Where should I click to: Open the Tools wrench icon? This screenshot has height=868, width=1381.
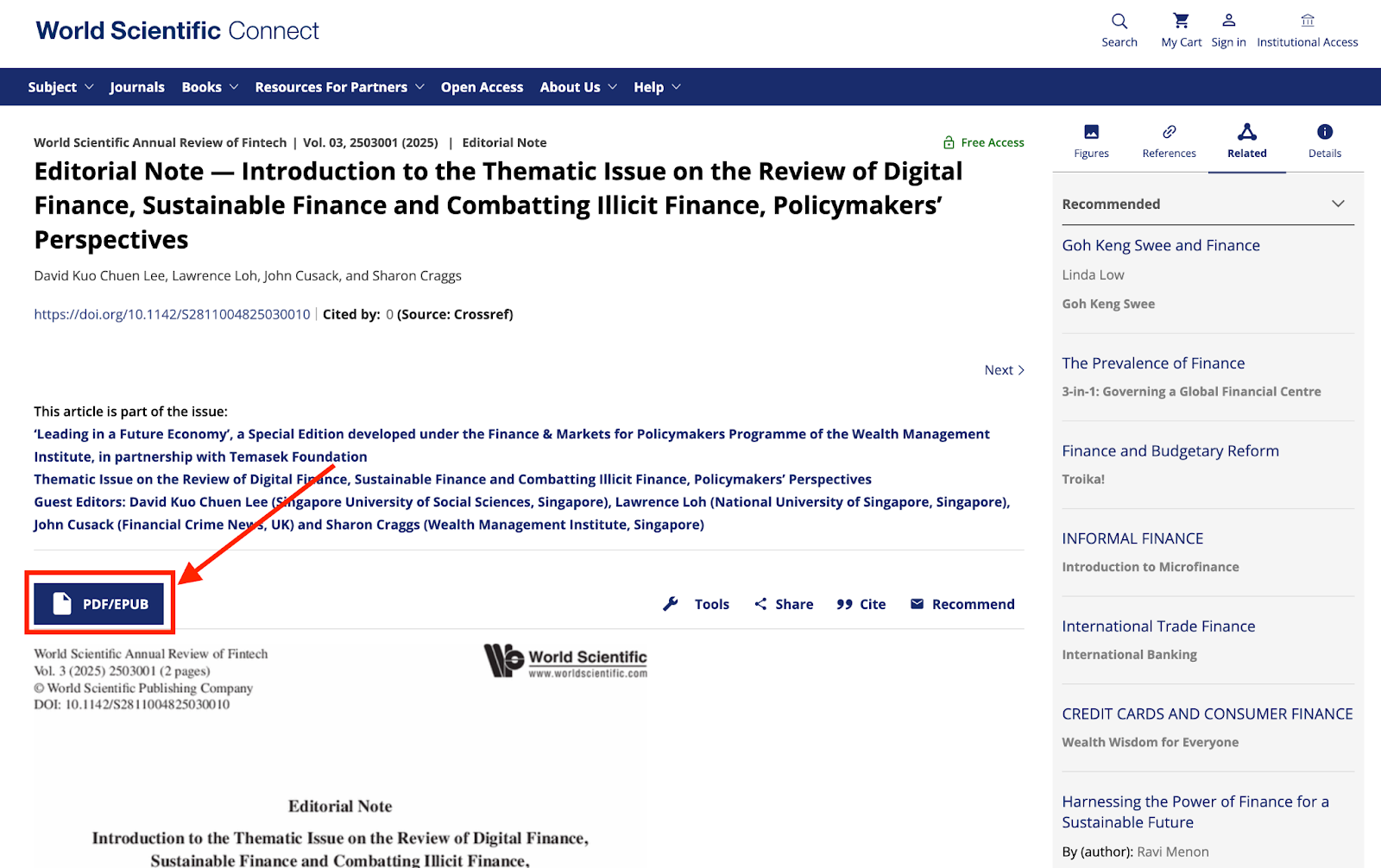pos(671,604)
